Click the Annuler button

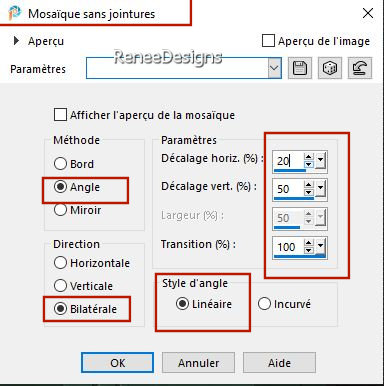click(x=198, y=362)
